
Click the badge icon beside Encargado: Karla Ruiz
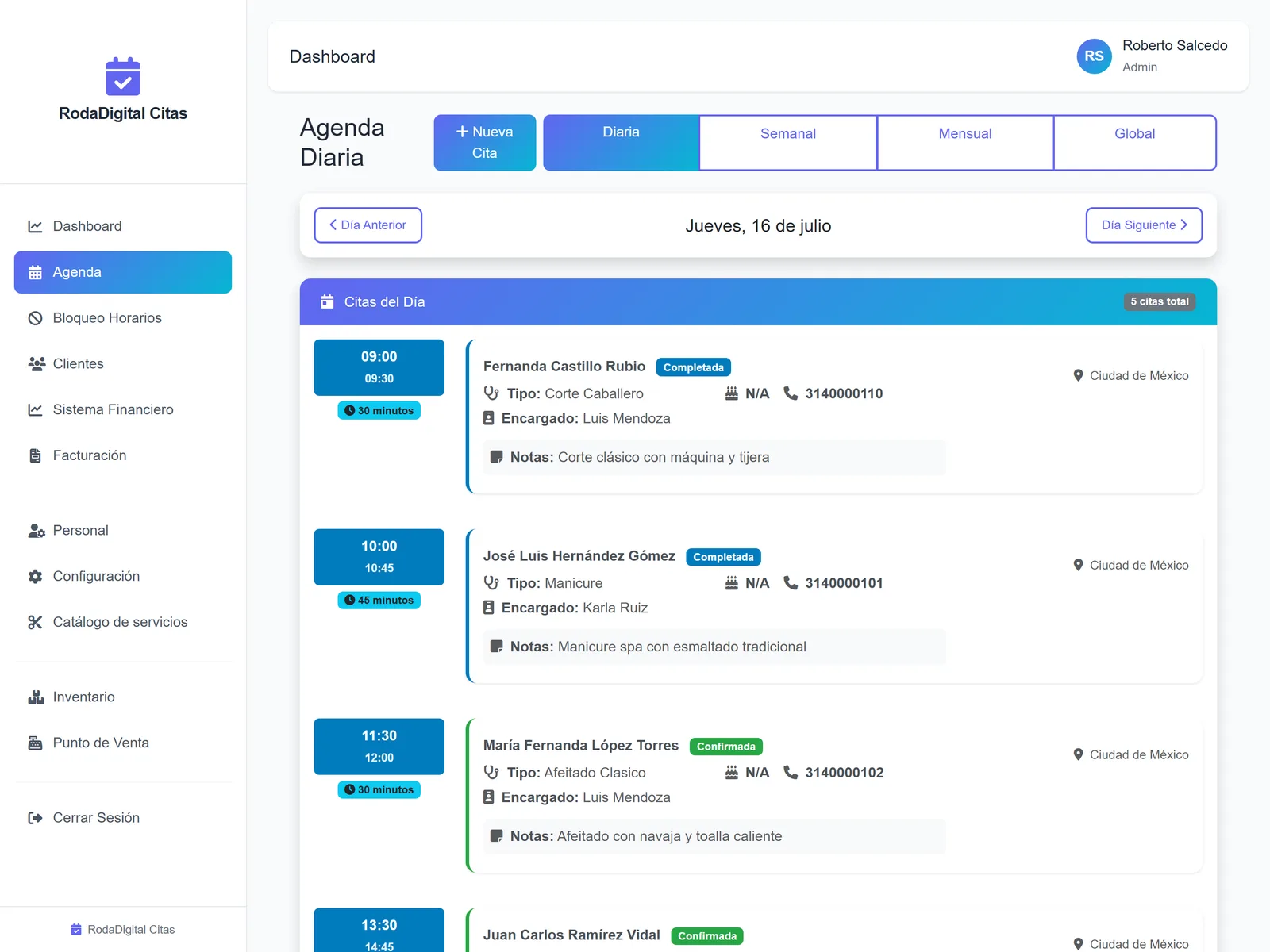point(489,608)
